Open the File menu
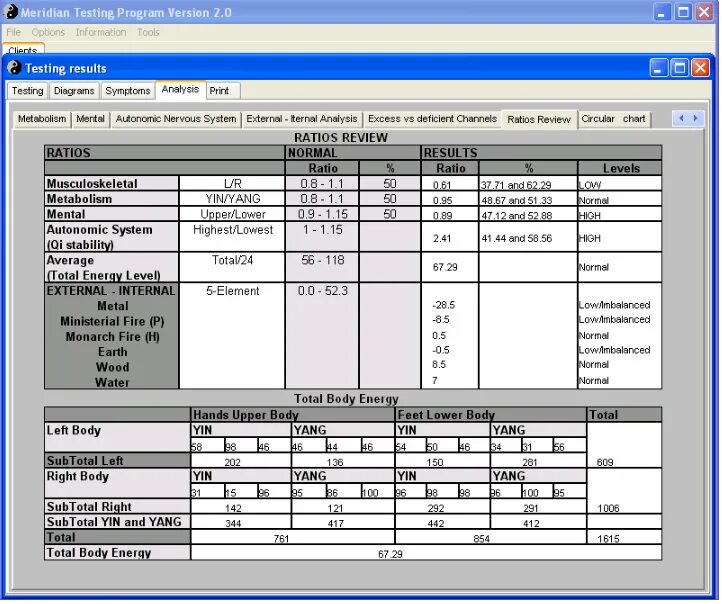The width and height of the screenshot is (722, 604). pos(13,32)
